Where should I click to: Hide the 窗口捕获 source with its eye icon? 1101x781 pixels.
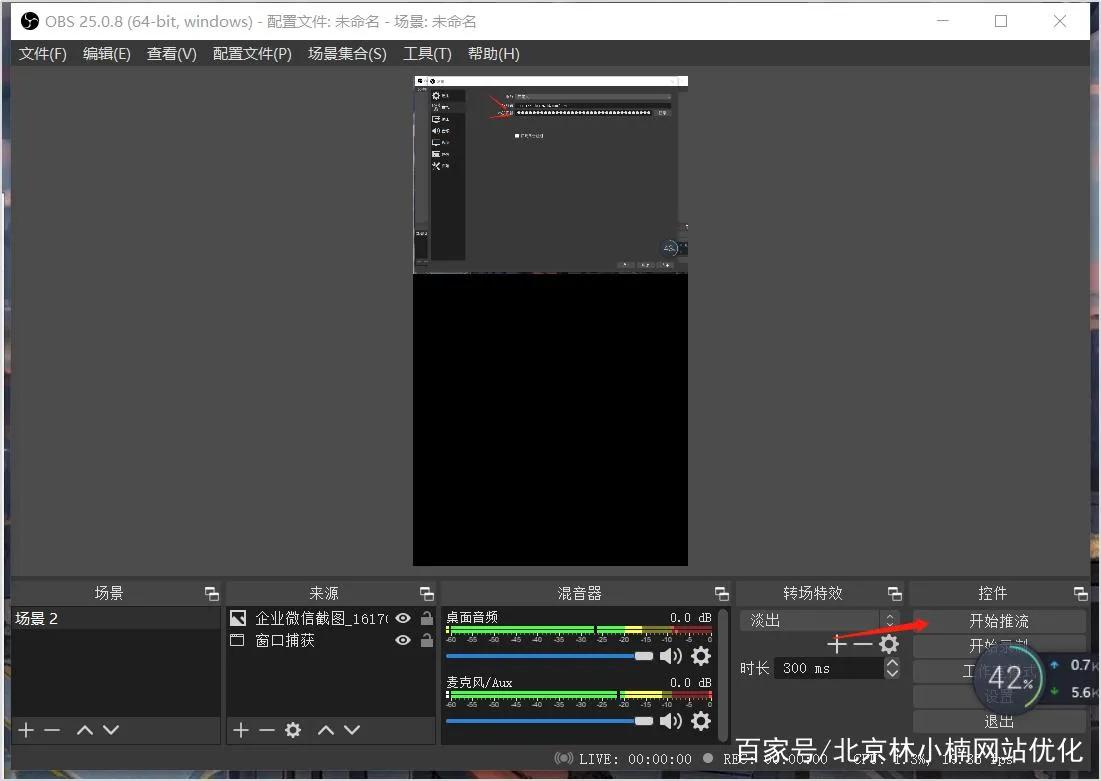click(x=402, y=641)
